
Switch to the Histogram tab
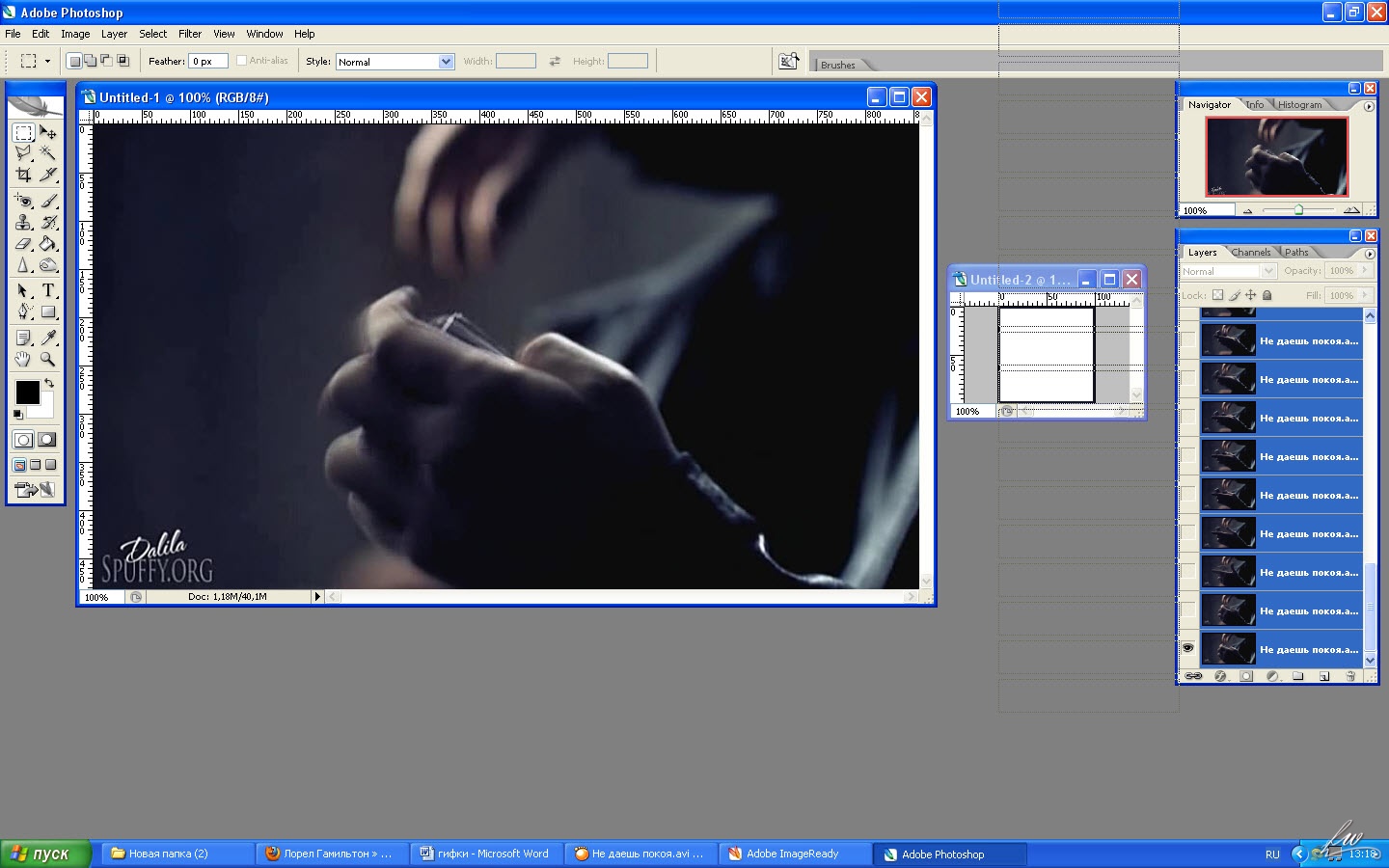pyautogui.click(x=1300, y=105)
